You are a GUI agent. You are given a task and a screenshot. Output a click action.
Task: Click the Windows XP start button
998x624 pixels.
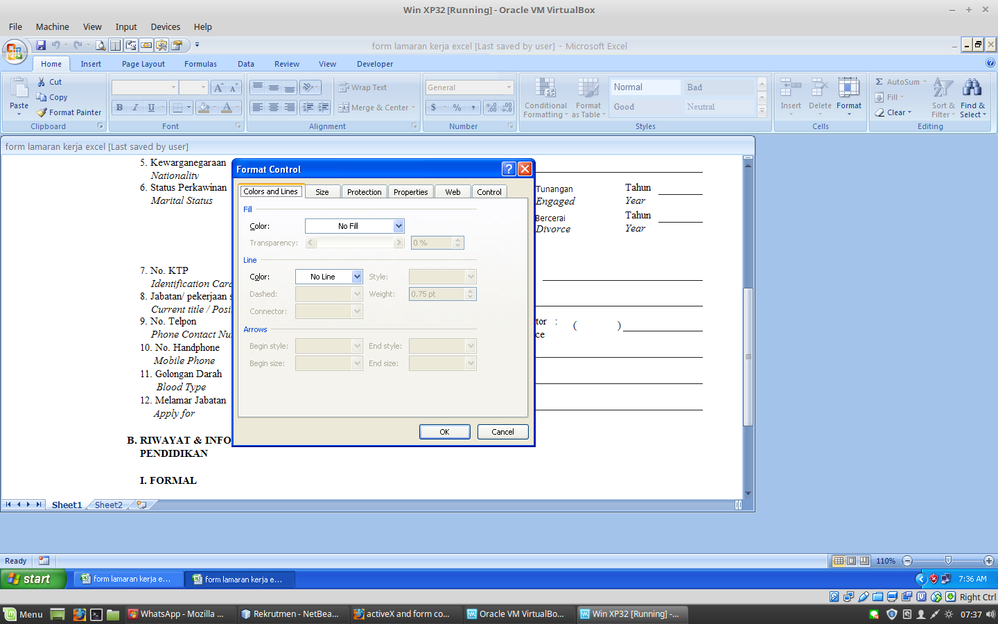point(32,579)
